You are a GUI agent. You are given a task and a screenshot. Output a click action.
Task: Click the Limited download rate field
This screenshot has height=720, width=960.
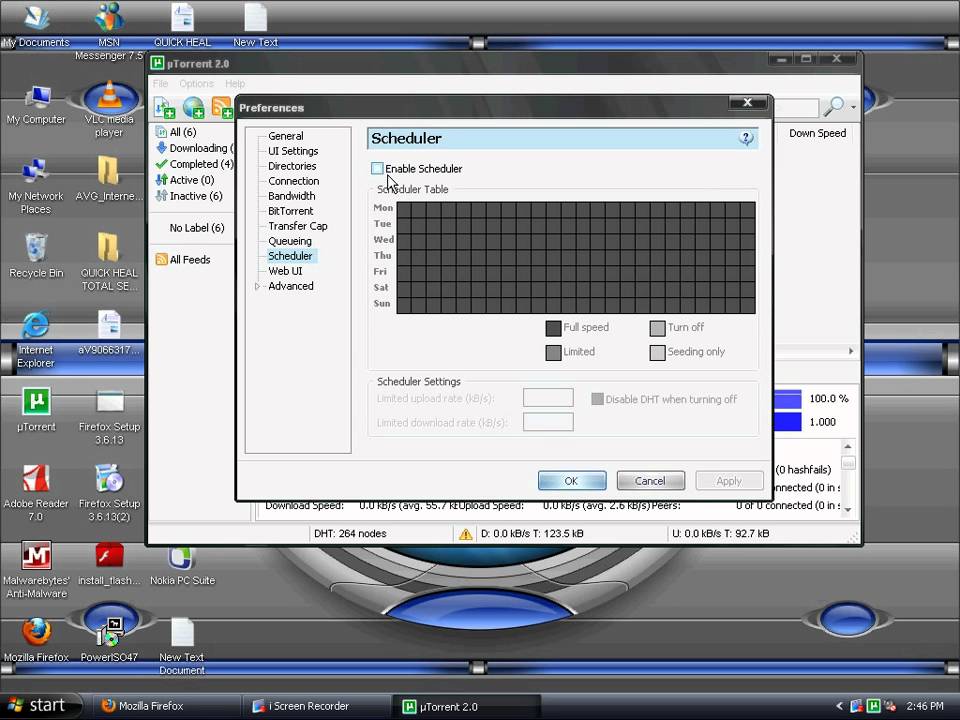[x=548, y=422]
